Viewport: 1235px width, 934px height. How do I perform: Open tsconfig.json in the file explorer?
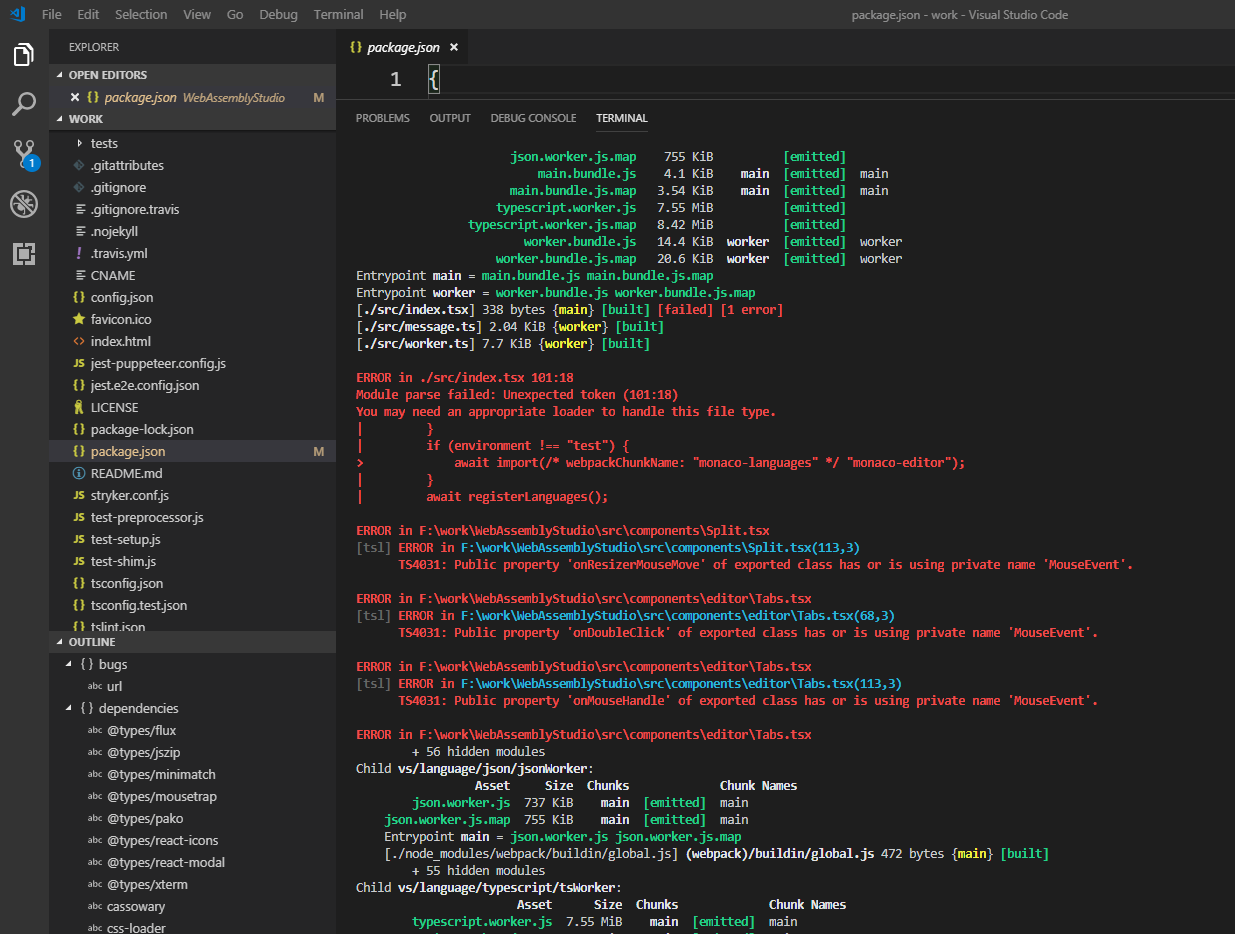126,583
